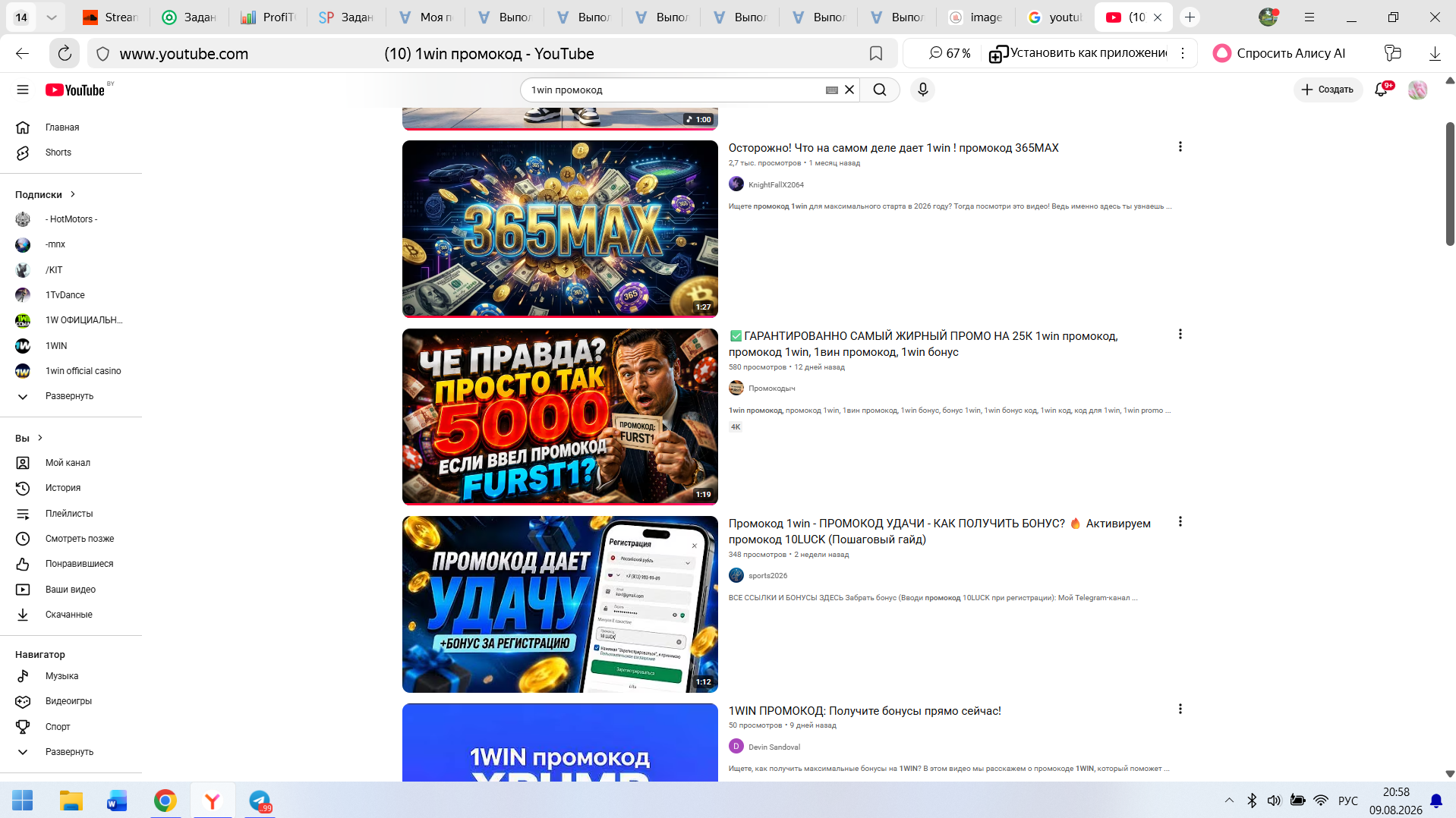This screenshot has height=818, width=1456.
Task: Open the Вы section header
Action: point(29,438)
